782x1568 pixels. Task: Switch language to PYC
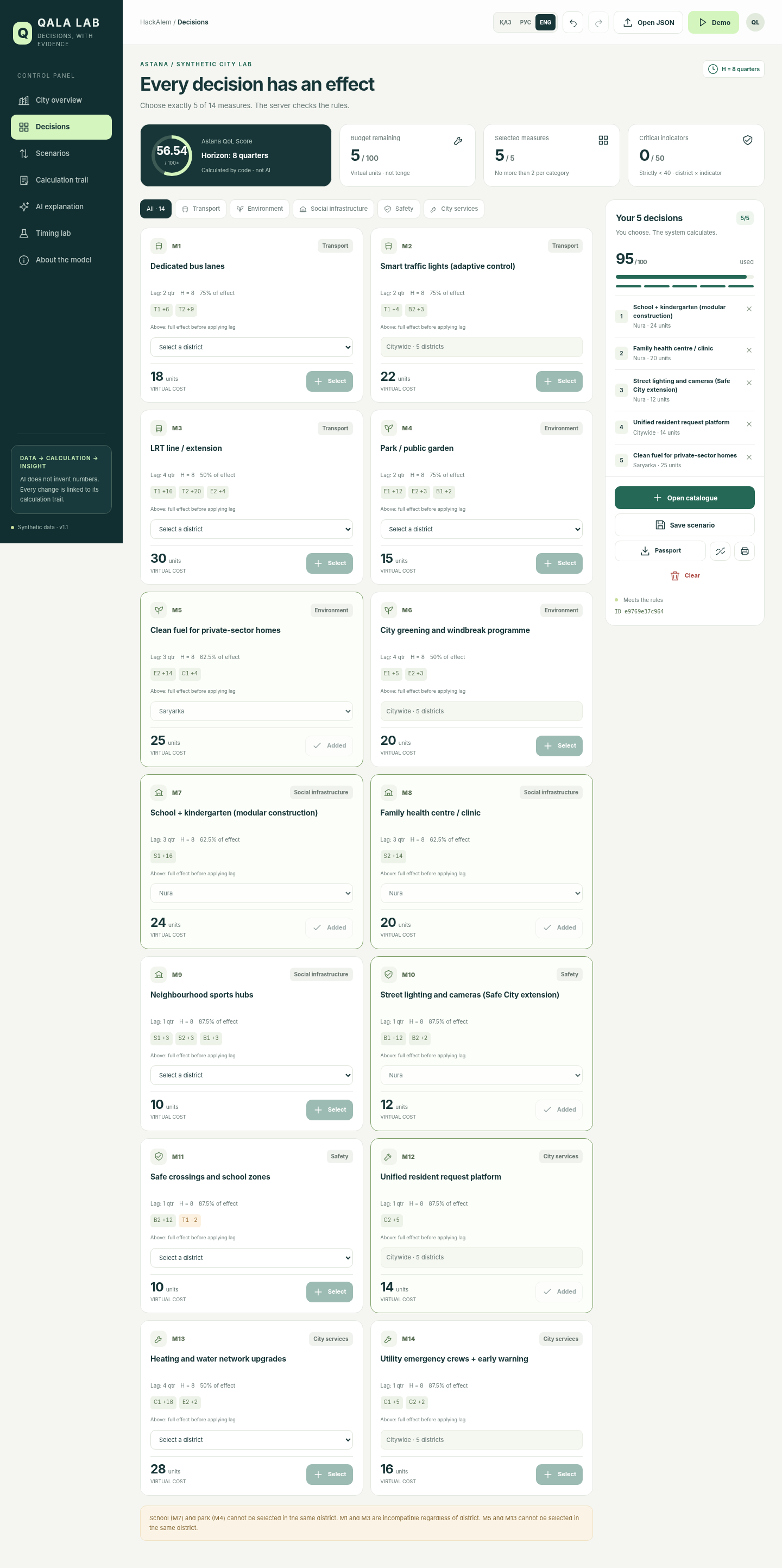[x=525, y=22]
